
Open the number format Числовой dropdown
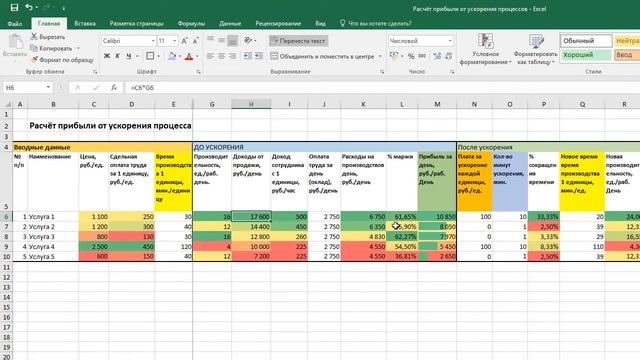[x=450, y=41]
